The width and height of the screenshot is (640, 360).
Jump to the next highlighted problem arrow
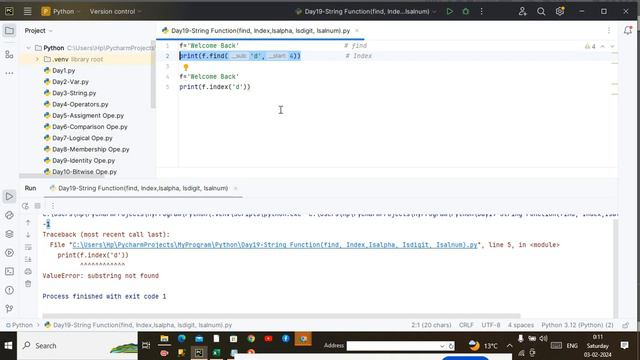point(612,47)
